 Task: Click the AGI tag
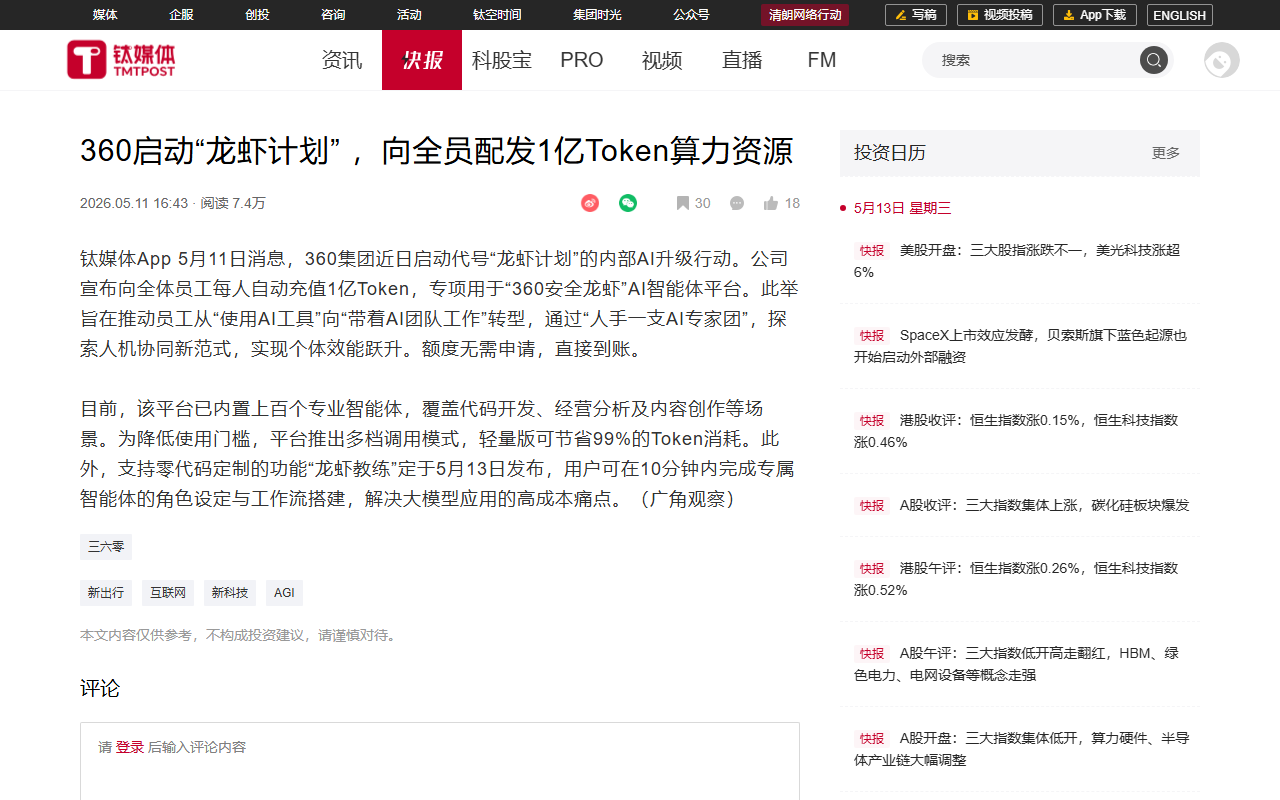click(284, 593)
